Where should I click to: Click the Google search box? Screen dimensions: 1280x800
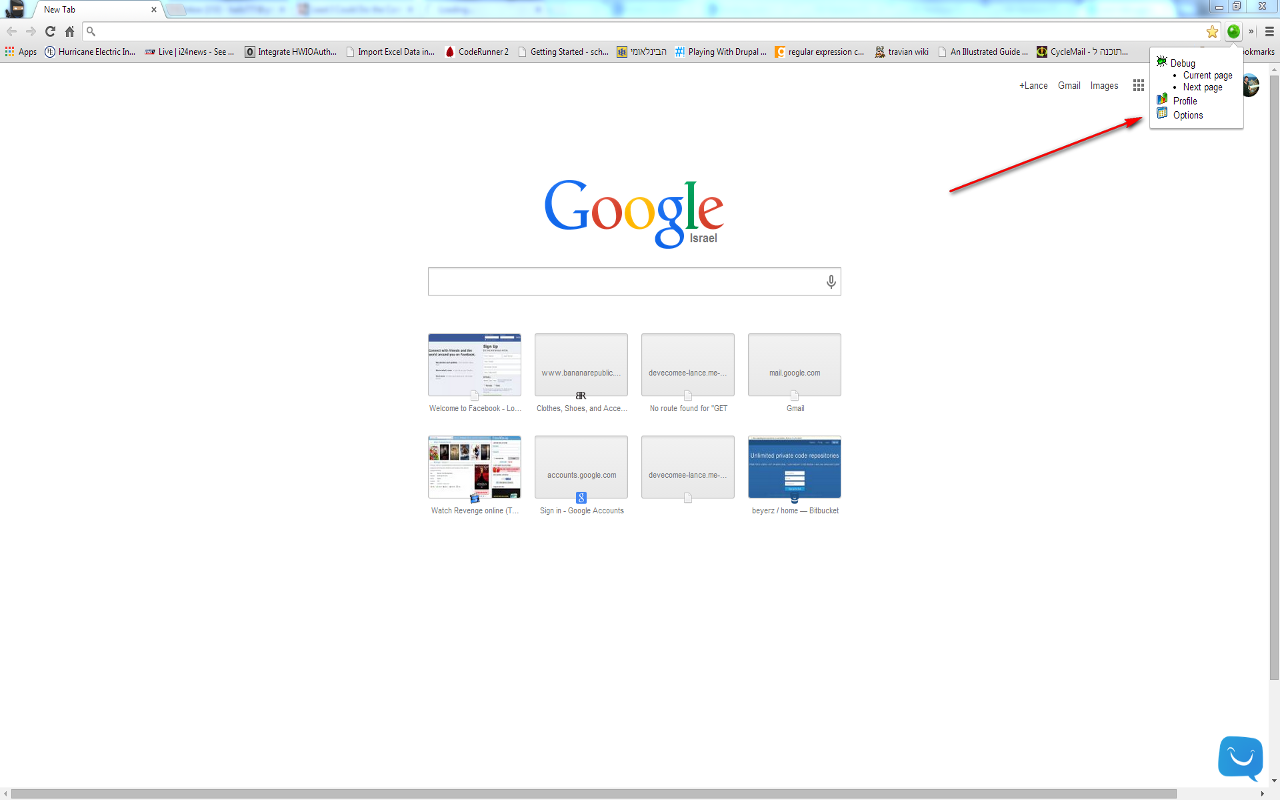tap(634, 282)
